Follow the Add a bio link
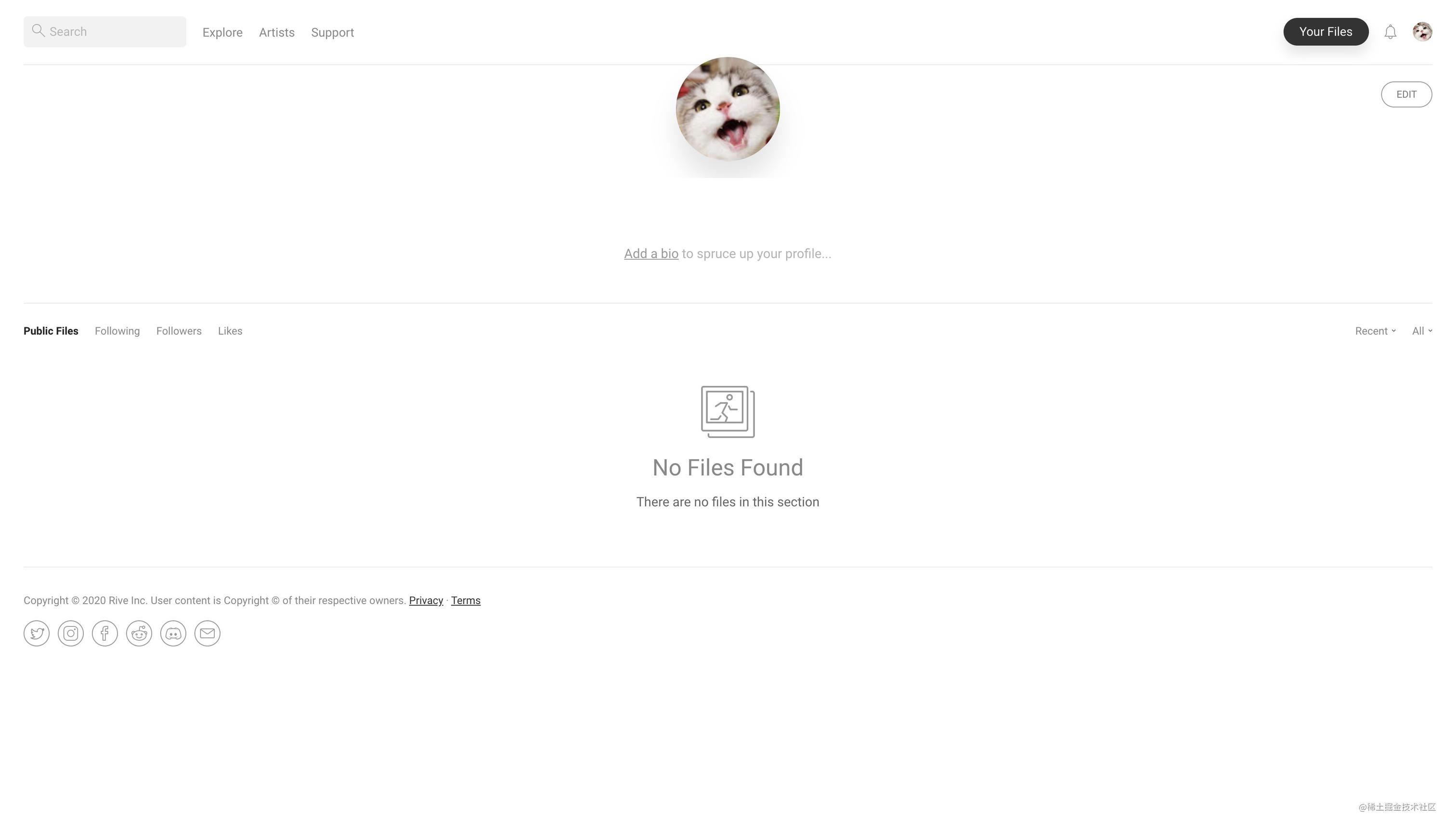The height and width of the screenshot is (832, 1456). click(651, 254)
